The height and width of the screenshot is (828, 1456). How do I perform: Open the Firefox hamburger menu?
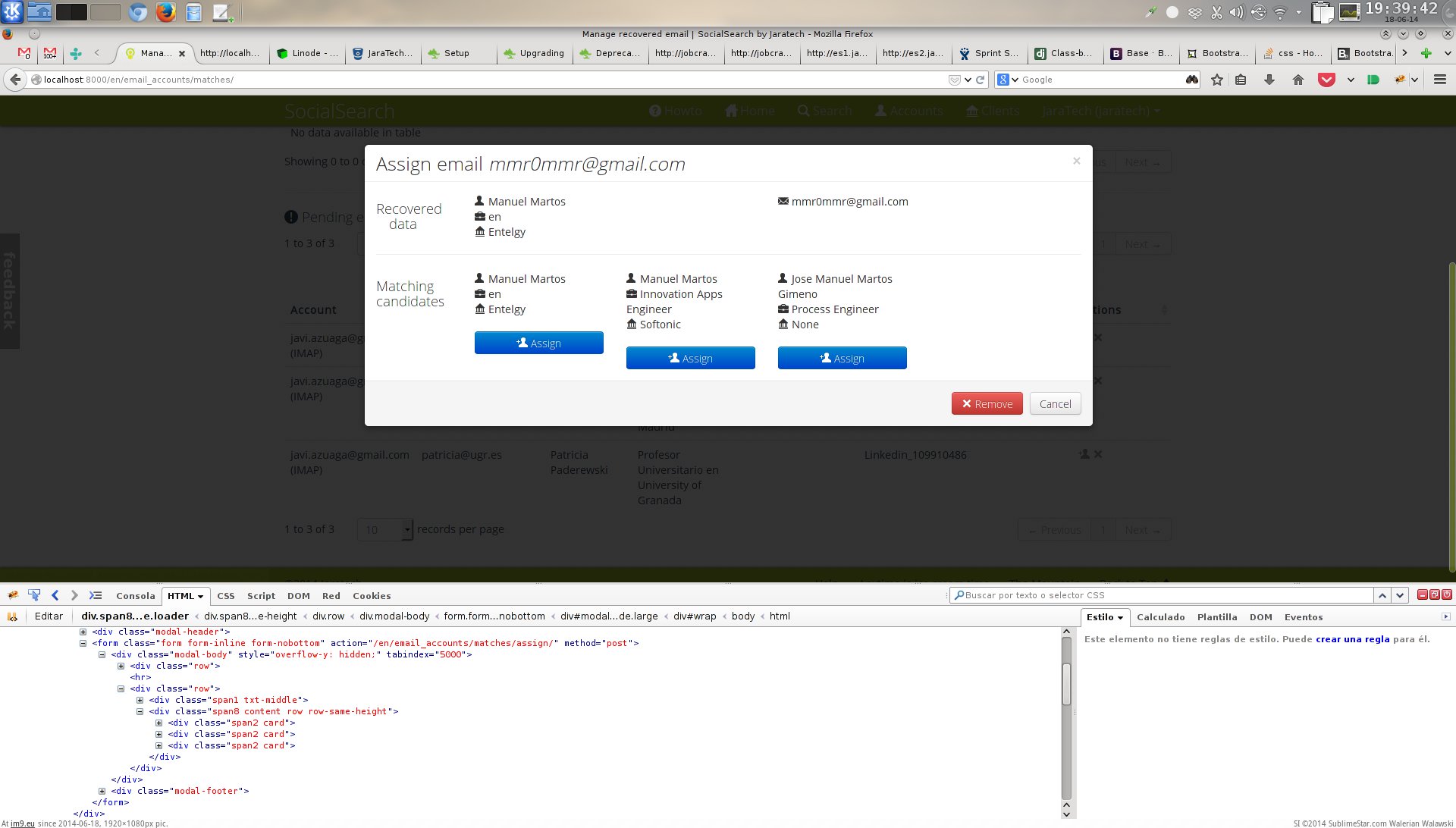coord(1440,80)
